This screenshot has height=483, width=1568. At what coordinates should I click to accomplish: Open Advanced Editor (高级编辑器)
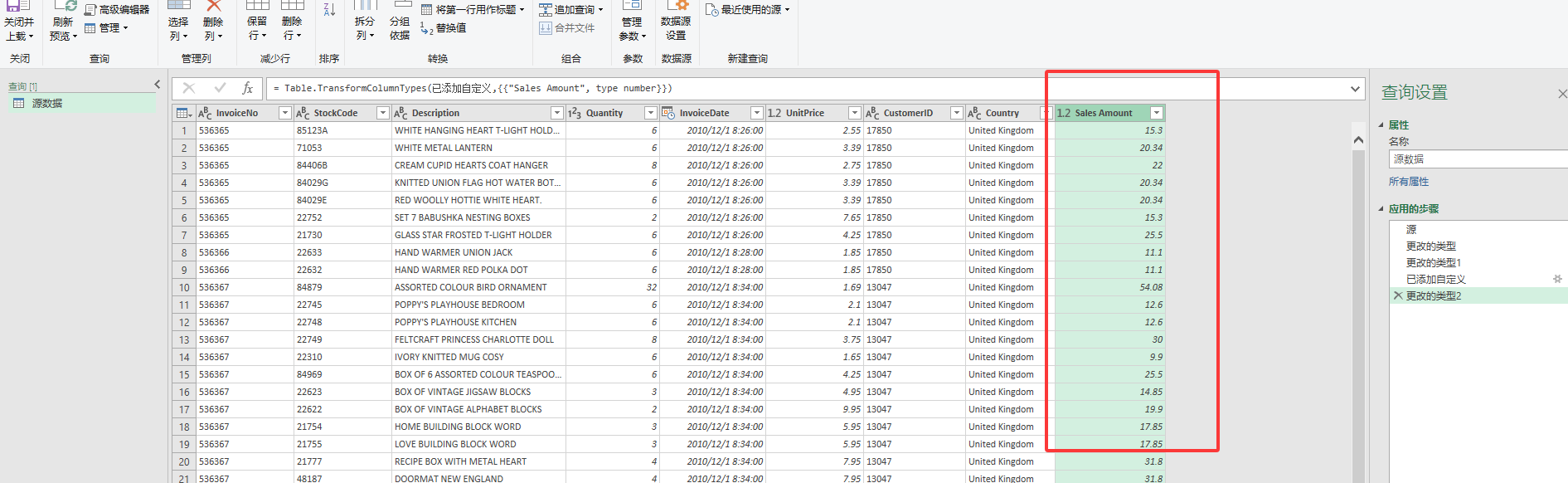[117, 10]
